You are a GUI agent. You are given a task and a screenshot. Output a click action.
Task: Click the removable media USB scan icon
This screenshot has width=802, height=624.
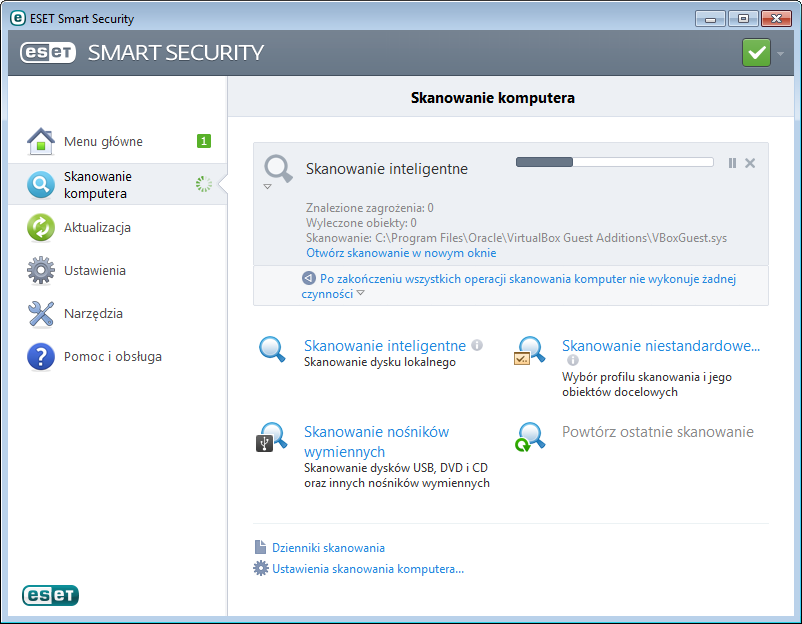point(272,437)
